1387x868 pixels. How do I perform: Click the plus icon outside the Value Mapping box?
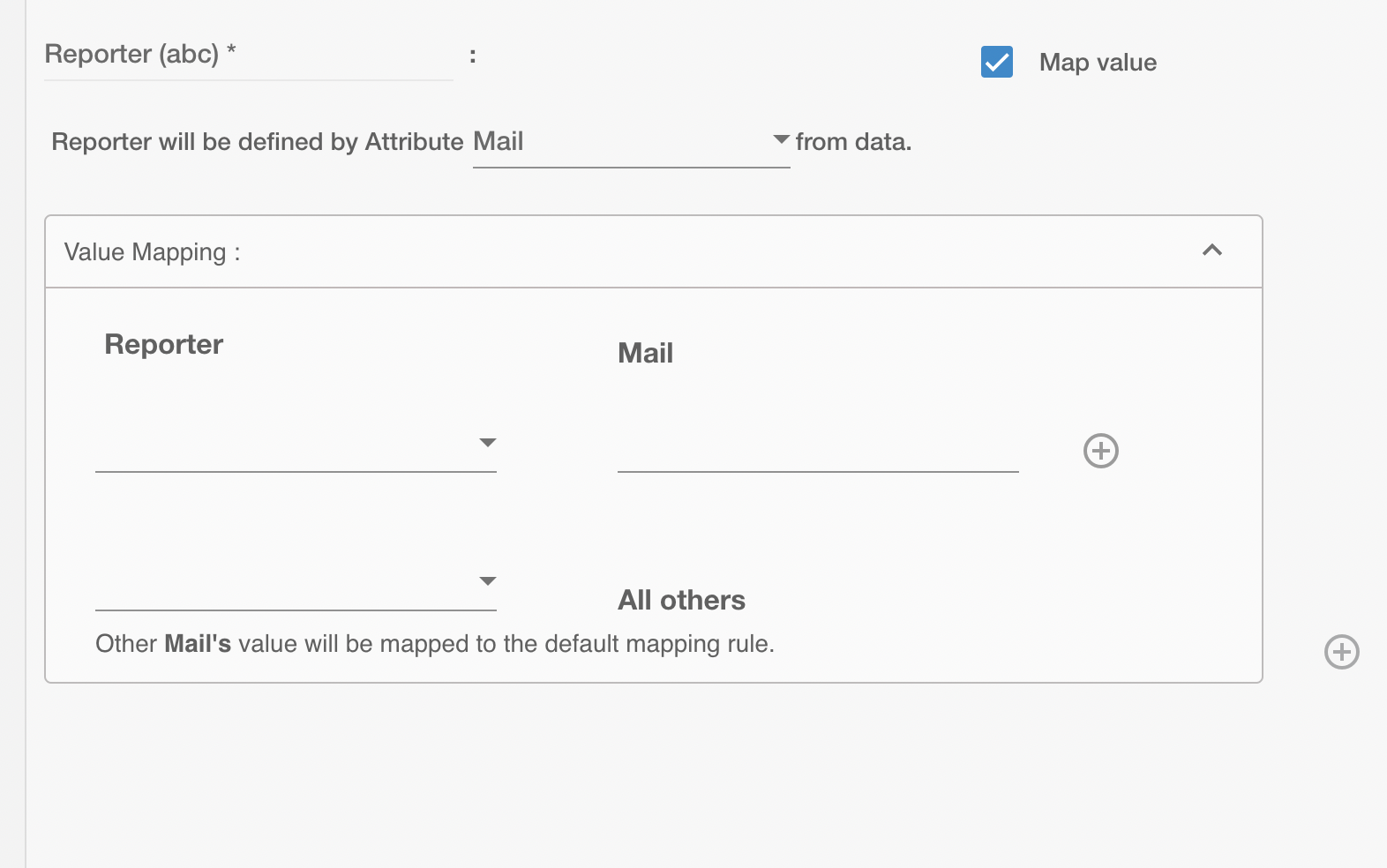[1342, 652]
